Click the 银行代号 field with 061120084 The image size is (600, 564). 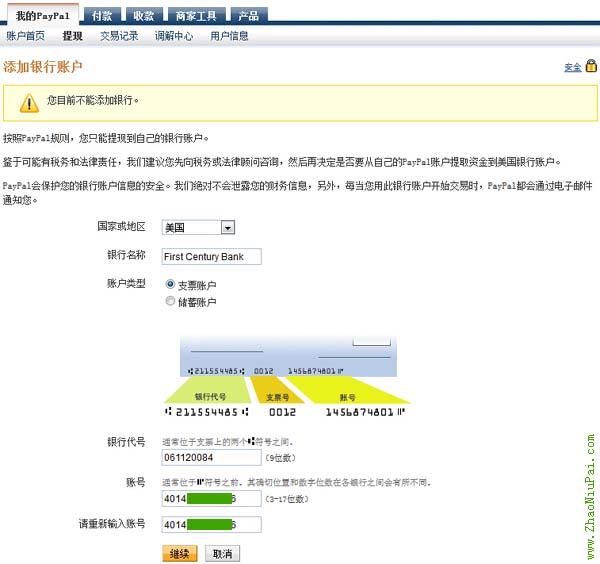[x=211, y=457]
